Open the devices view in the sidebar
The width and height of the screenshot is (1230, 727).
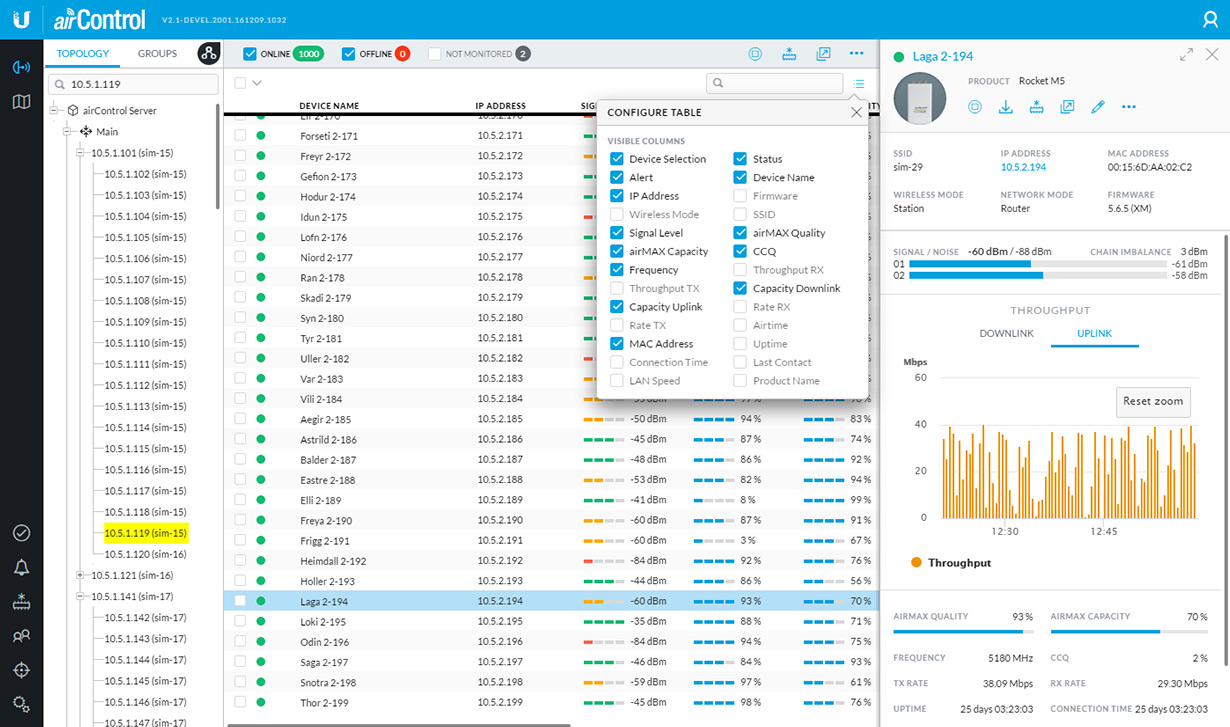[x=21, y=67]
